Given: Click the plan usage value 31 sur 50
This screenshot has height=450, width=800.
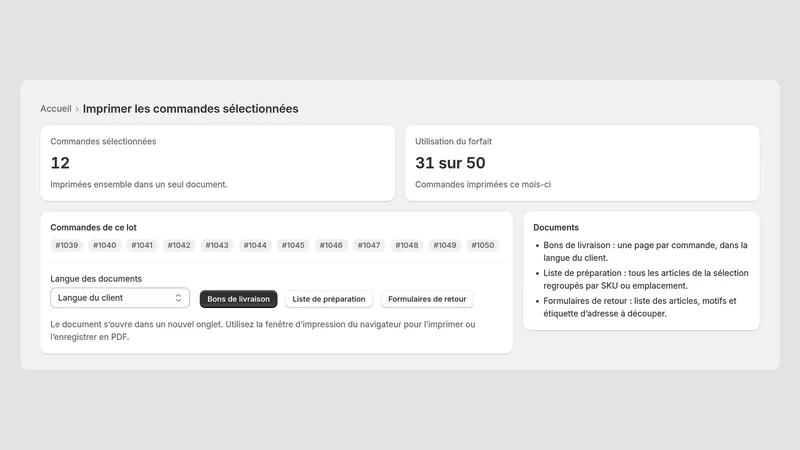Looking at the screenshot, I should point(450,163).
